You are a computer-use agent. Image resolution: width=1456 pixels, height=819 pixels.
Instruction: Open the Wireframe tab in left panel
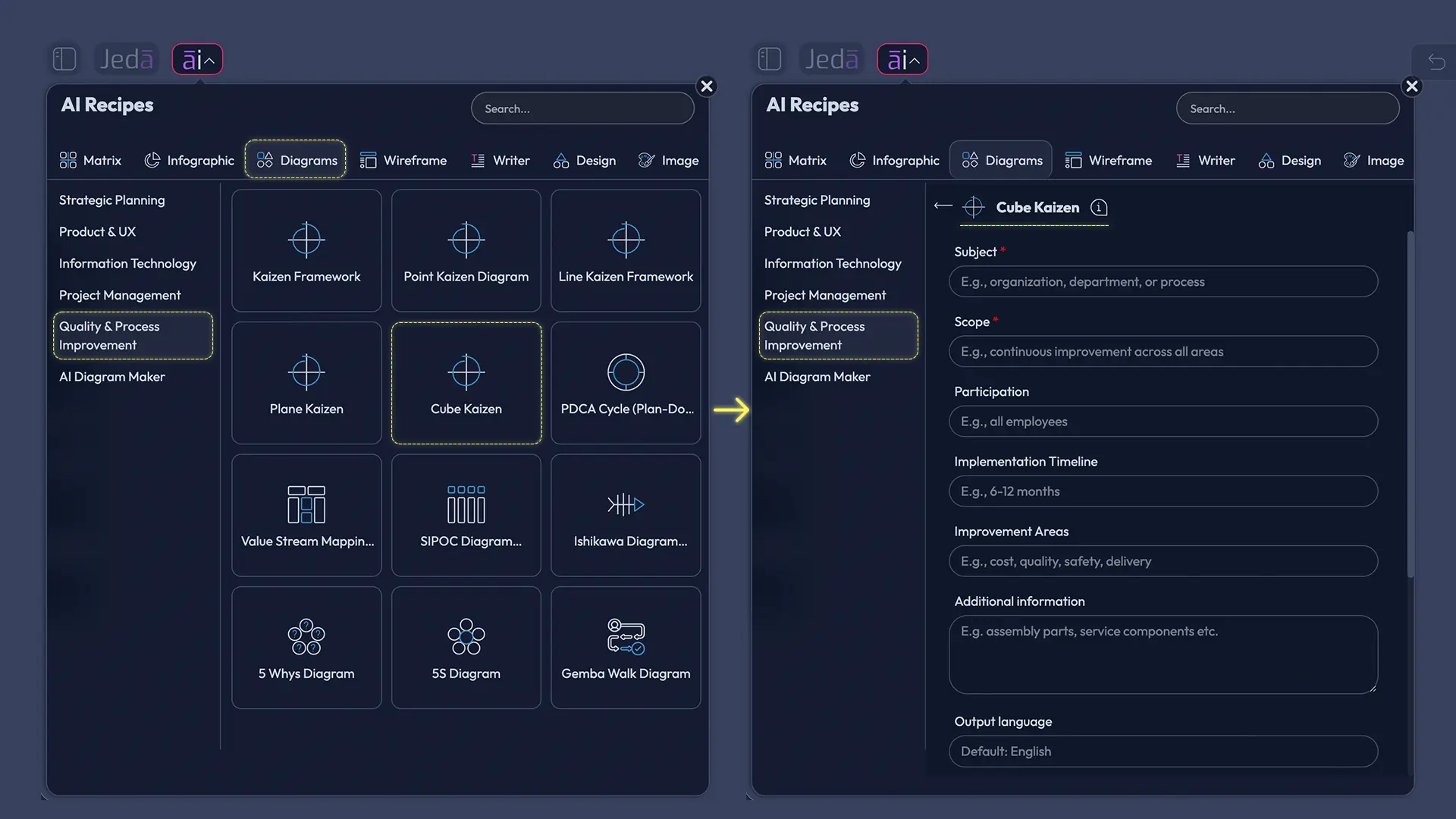(403, 160)
